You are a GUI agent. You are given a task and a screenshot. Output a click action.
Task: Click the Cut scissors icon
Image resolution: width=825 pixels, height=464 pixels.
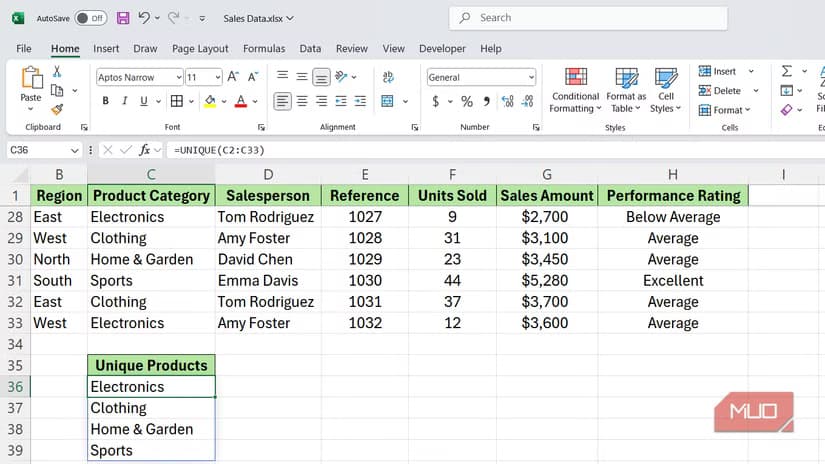click(x=57, y=72)
